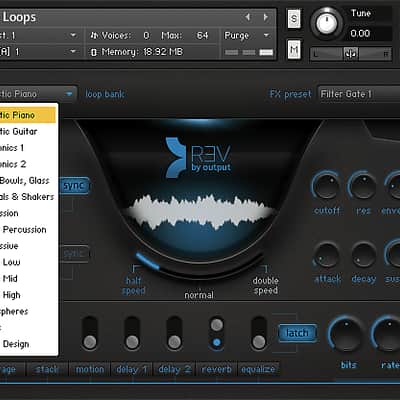Set speed to double speed
The image size is (400, 400).
pos(265,285)
